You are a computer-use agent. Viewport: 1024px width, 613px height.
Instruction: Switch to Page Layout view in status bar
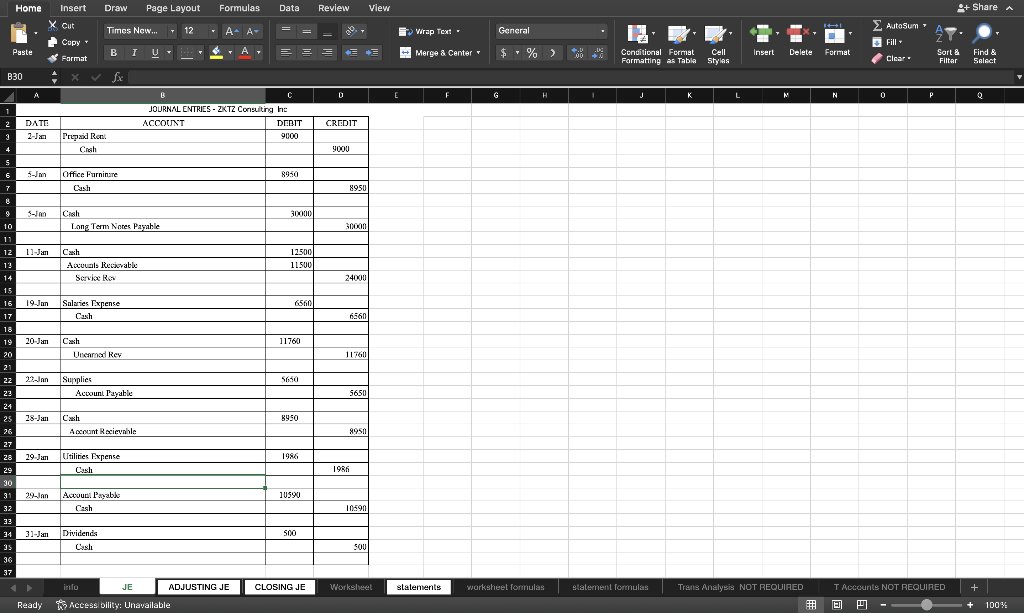[x=837, y=605]
